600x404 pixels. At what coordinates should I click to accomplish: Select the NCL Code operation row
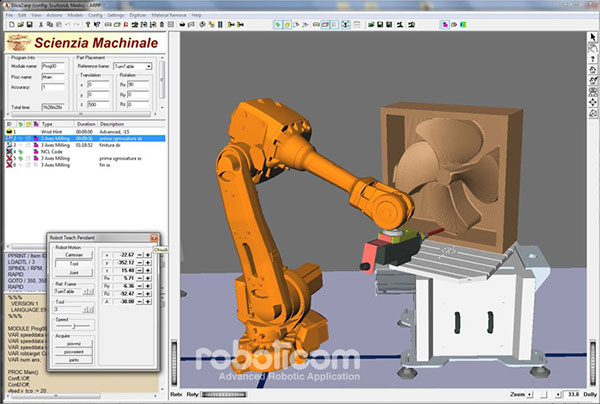pyautogui.click(x=85, y=152)
